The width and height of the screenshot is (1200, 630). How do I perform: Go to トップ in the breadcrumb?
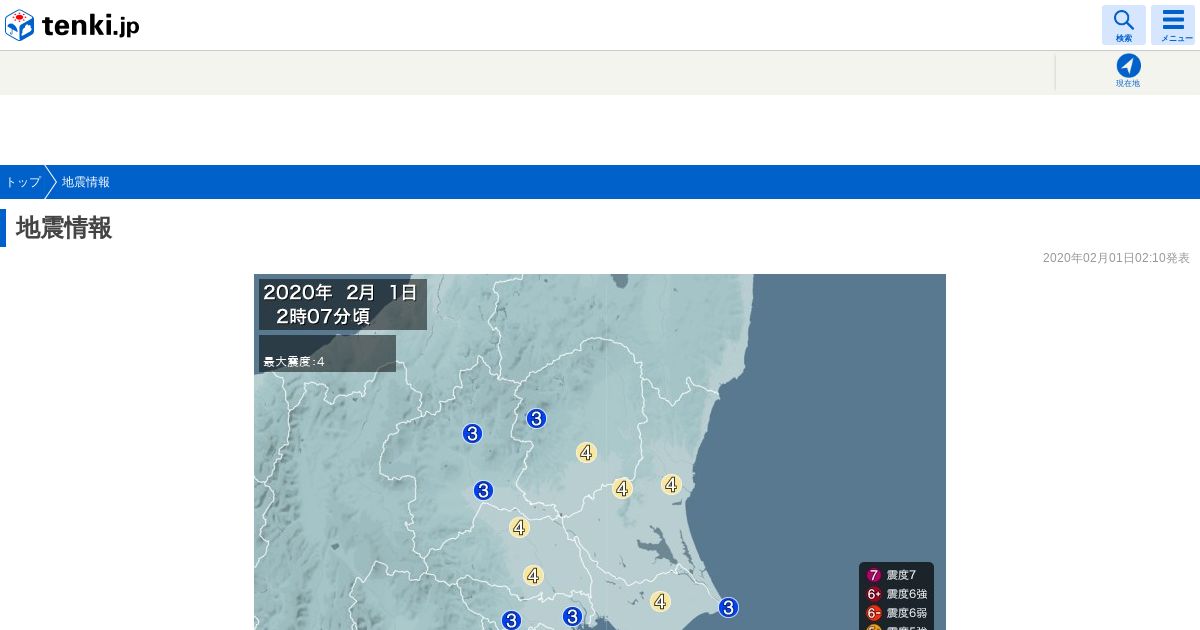click(x=23, y=182)
